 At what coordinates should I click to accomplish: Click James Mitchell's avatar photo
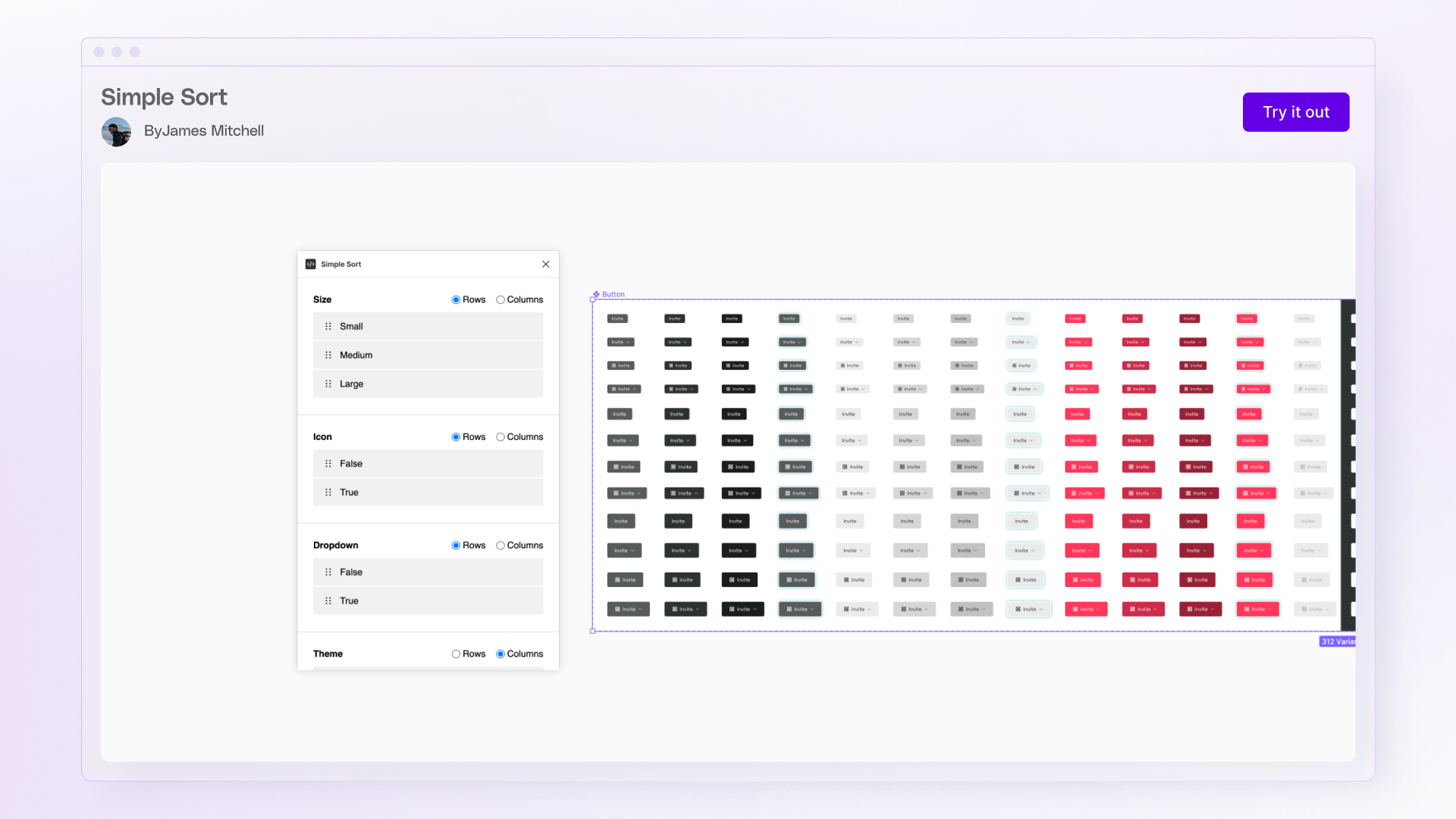tap(116, 131)
